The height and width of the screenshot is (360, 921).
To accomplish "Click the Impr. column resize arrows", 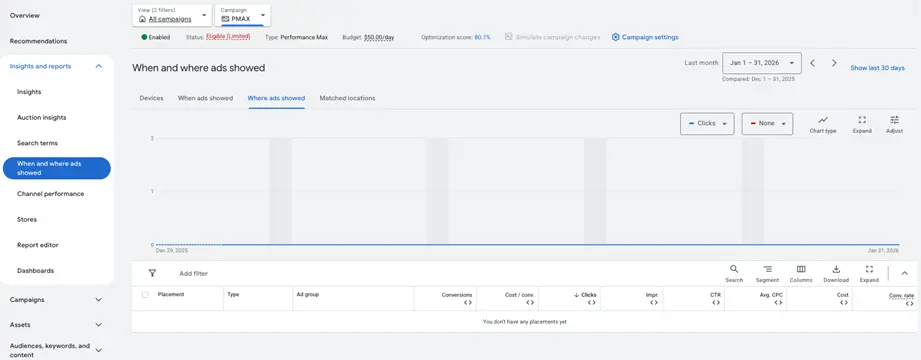I will tap(654, 302).
